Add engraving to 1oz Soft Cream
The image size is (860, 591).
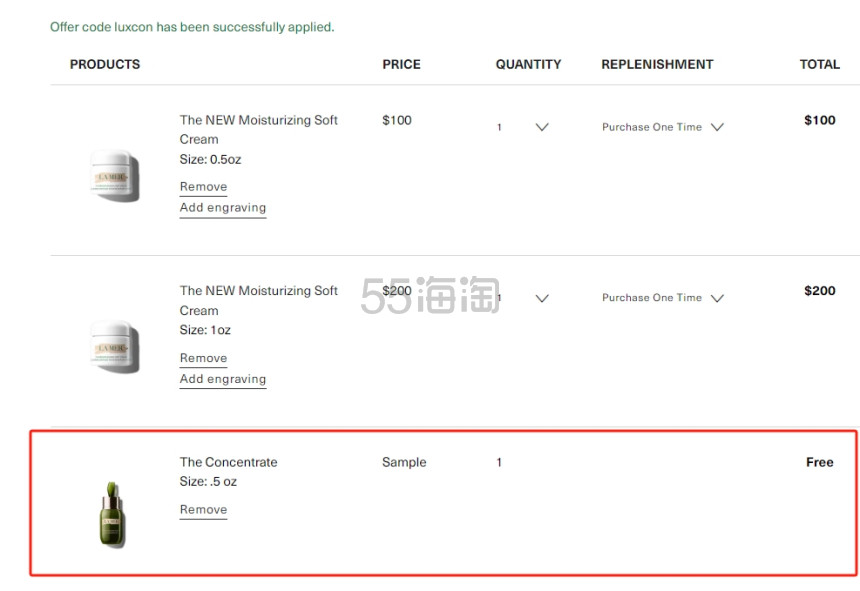[x=222, y=379]
